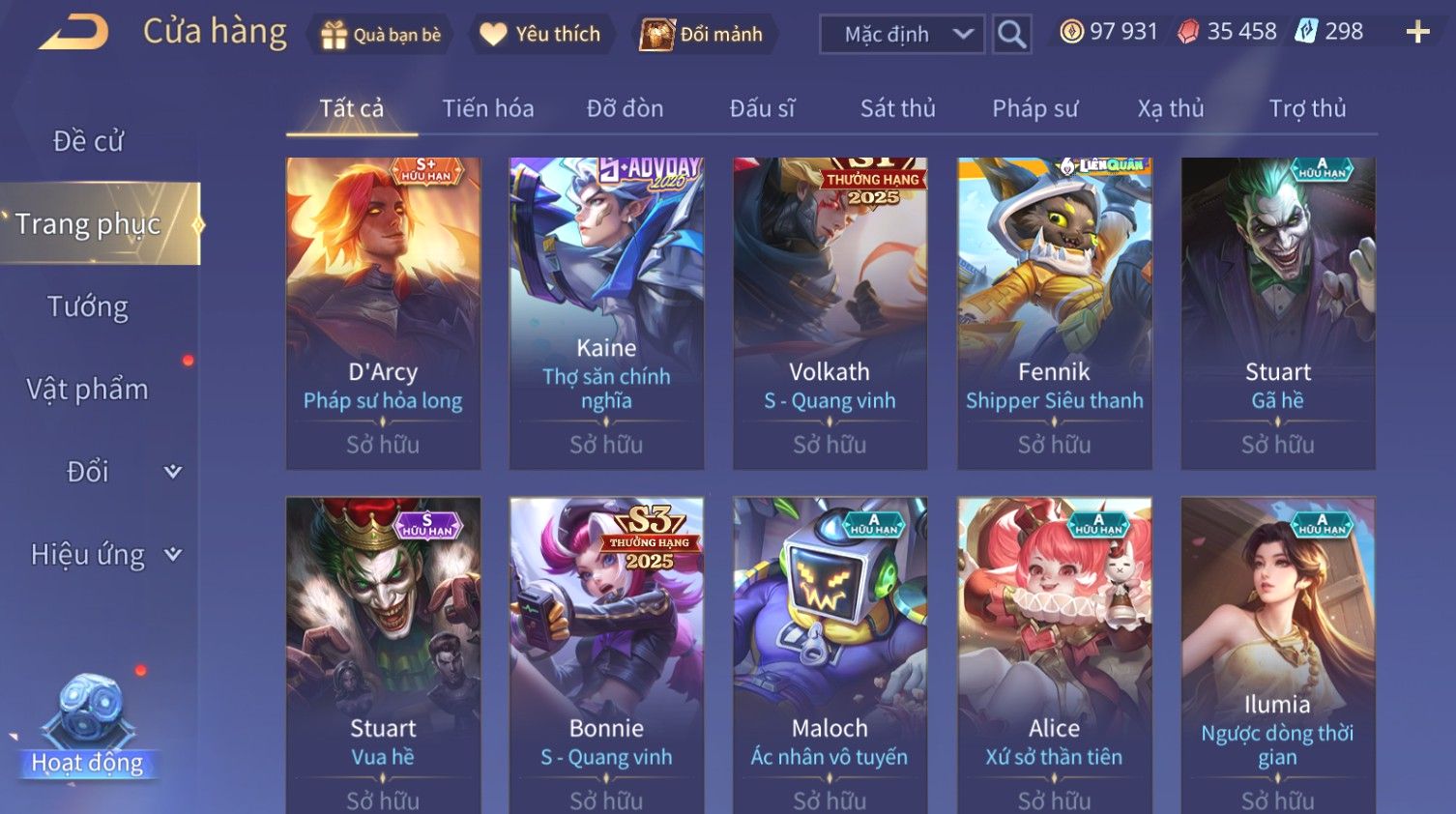Open Maloch Ác nhân vô tuyến skin

[x=830, y=655]
